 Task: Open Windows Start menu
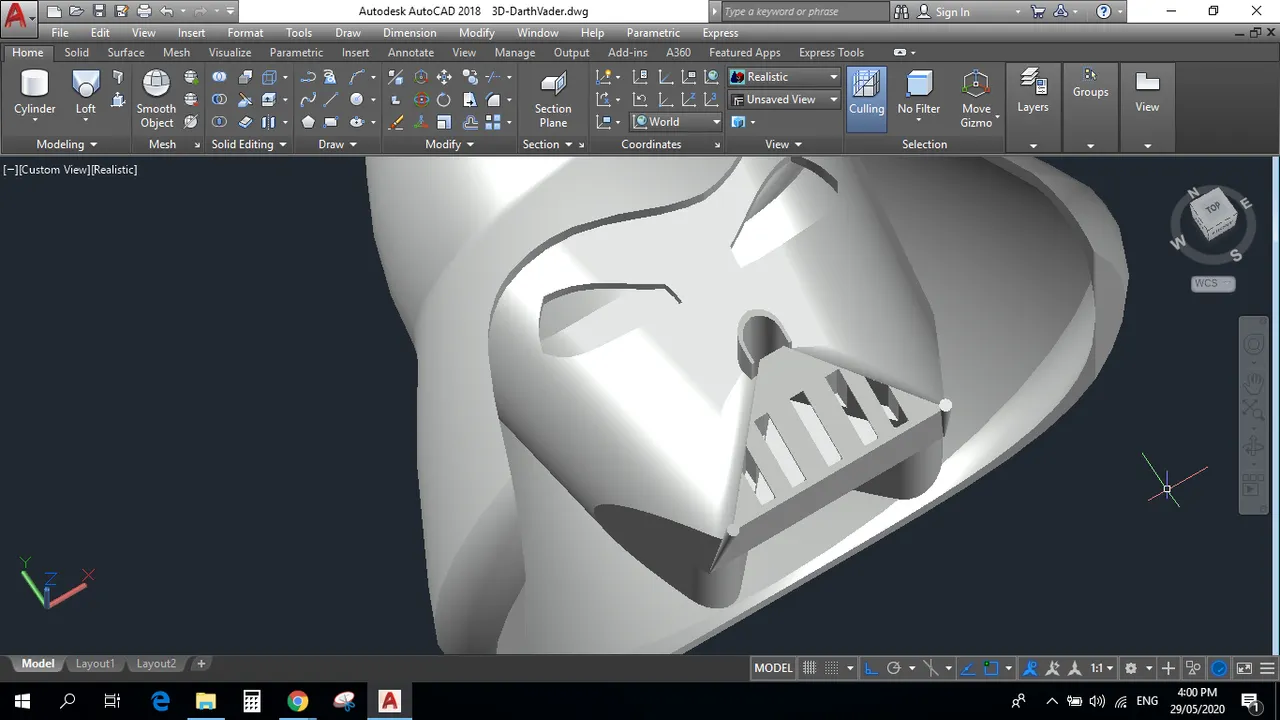(x=22, y=701)
